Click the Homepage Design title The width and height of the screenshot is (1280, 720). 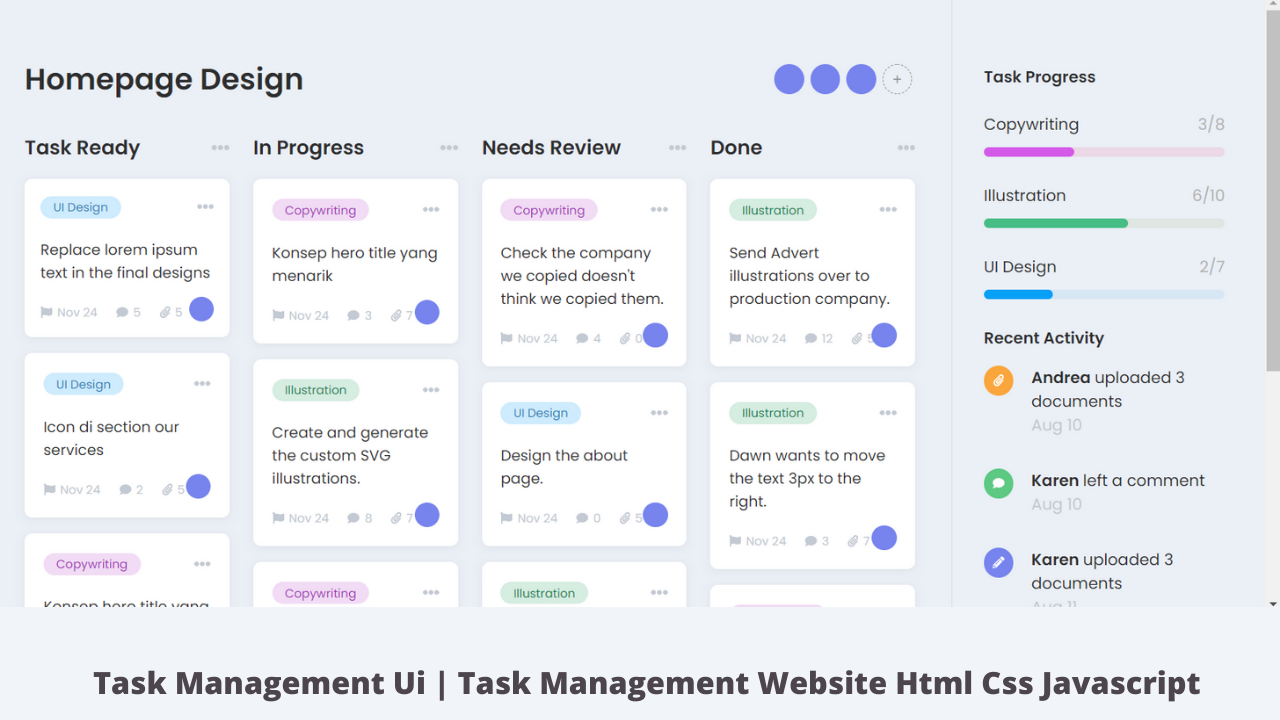coord(164,79)
